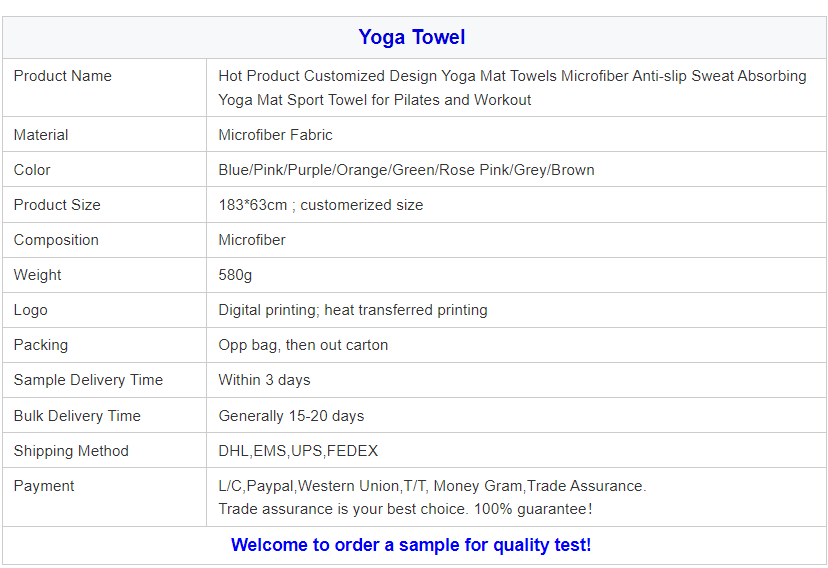The image size is (828, 568).
Task: Click the Payment row label
Action: click(x=44, y=486)
